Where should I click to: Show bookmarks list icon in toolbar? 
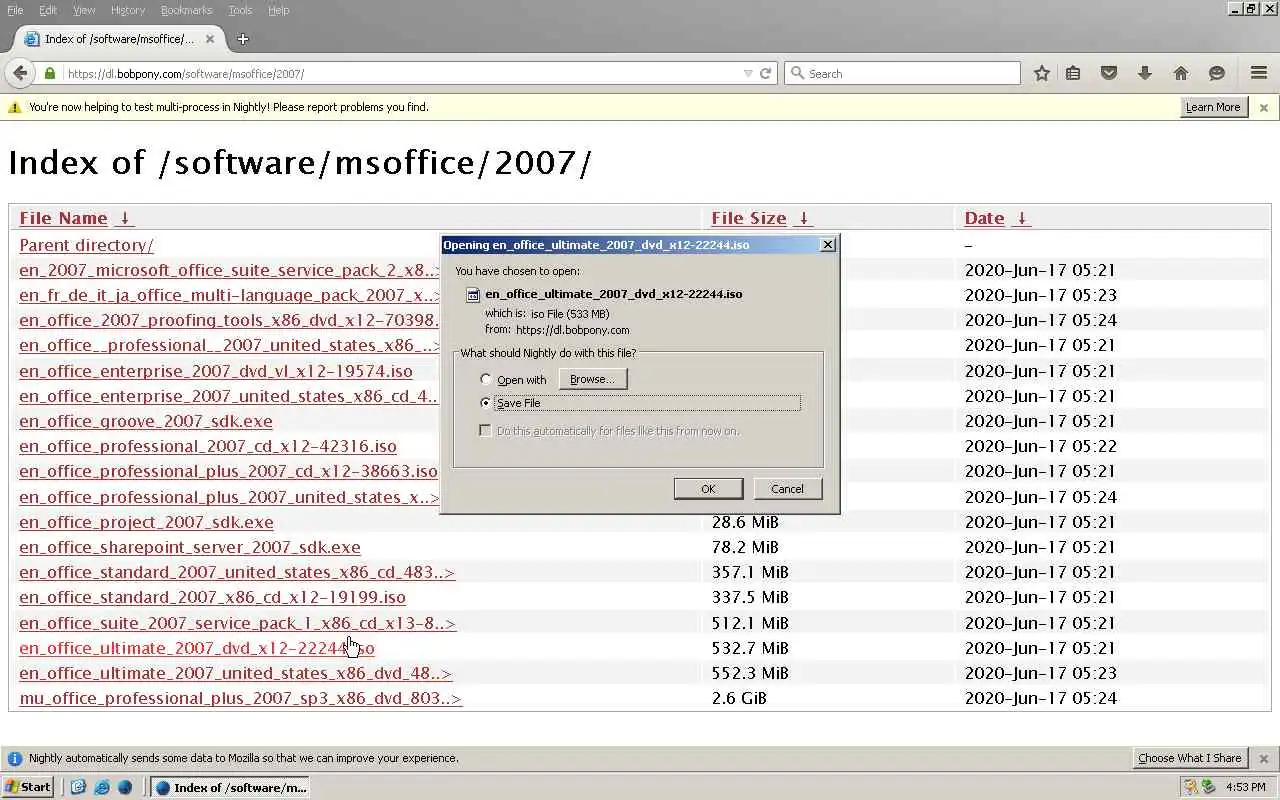tap(1073, 73)
